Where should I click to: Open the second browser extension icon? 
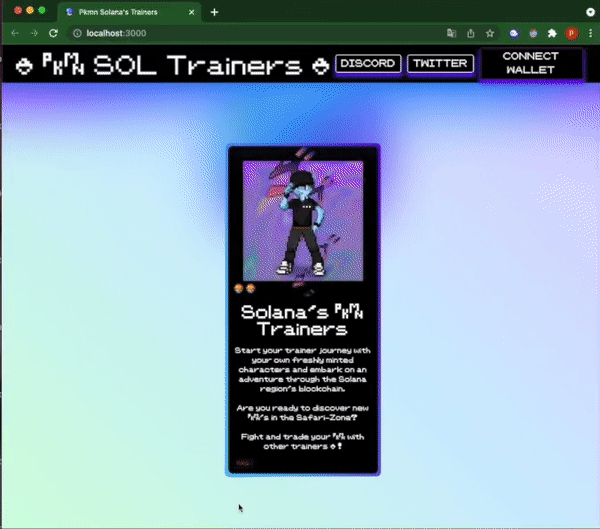[x=533, y=34]
